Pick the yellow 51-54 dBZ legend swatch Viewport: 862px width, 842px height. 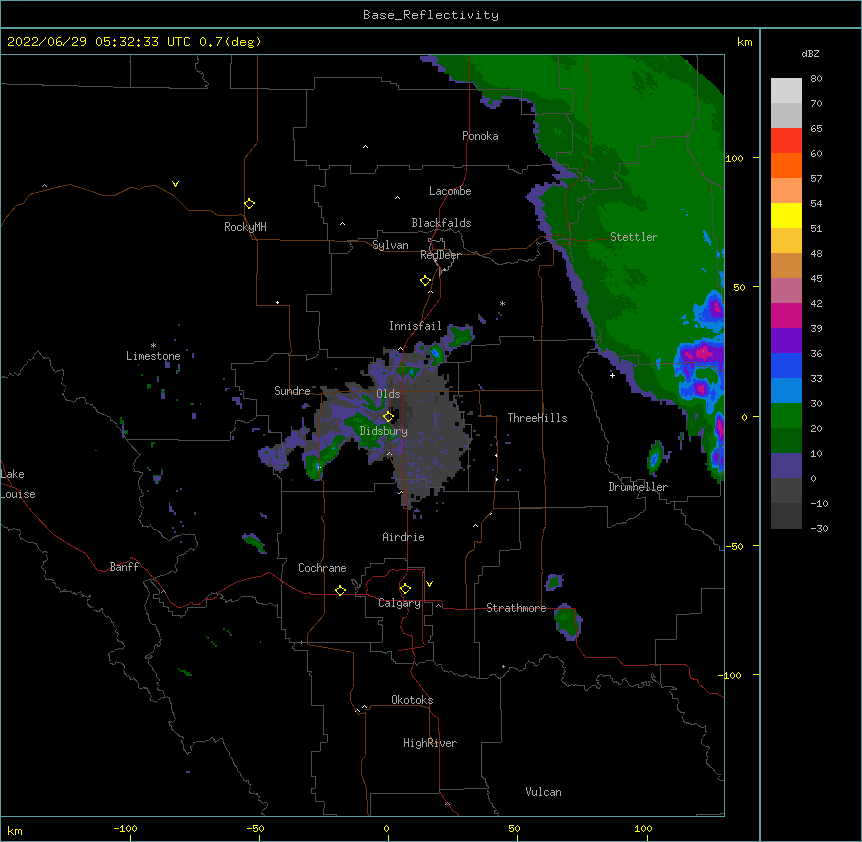click(x=786, y=215)
